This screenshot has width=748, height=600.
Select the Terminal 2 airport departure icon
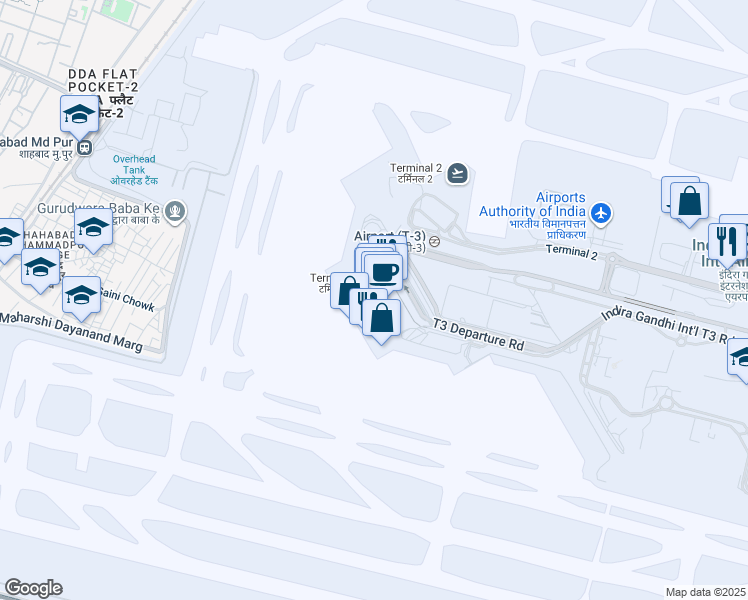click(457, 174)
